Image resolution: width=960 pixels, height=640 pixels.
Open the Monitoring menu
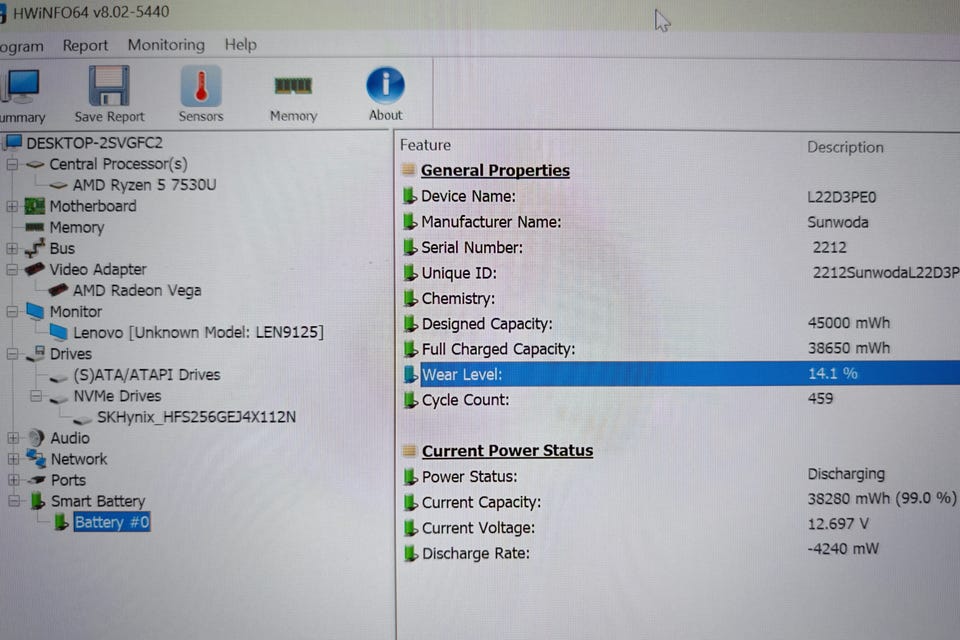coord(167,45)
